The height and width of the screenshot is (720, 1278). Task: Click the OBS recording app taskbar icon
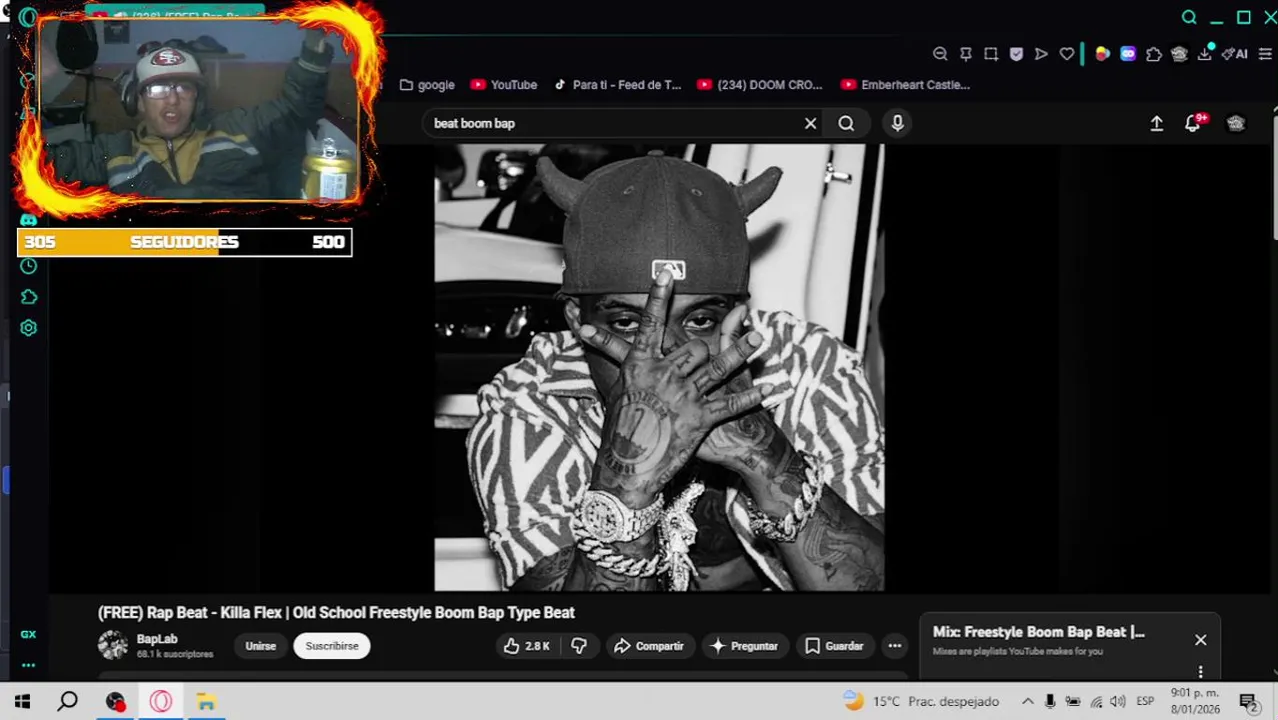pyautogui.click(x=115, y=701)
